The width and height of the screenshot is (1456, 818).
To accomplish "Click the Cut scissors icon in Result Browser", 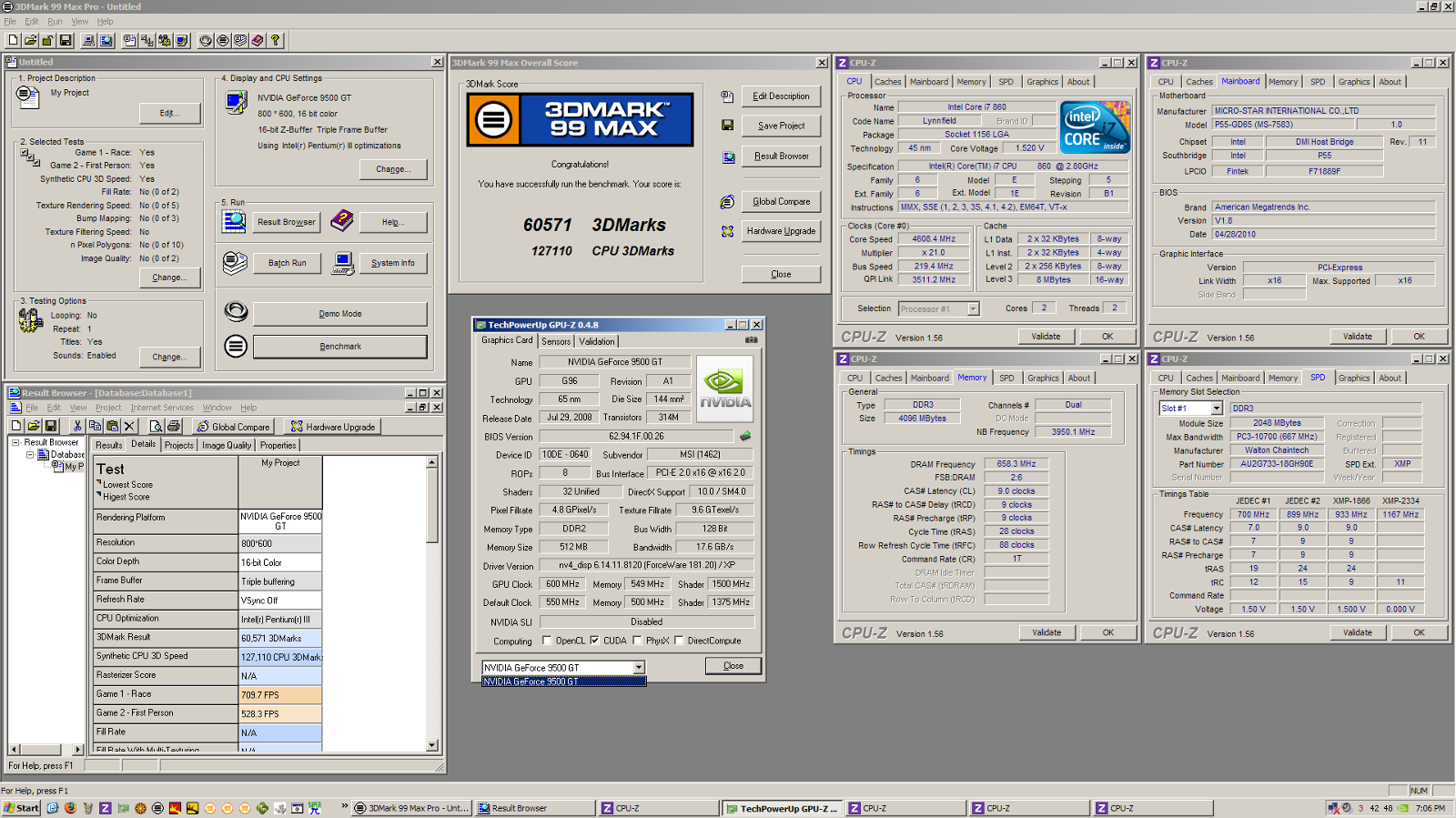I will pos(77,426).
